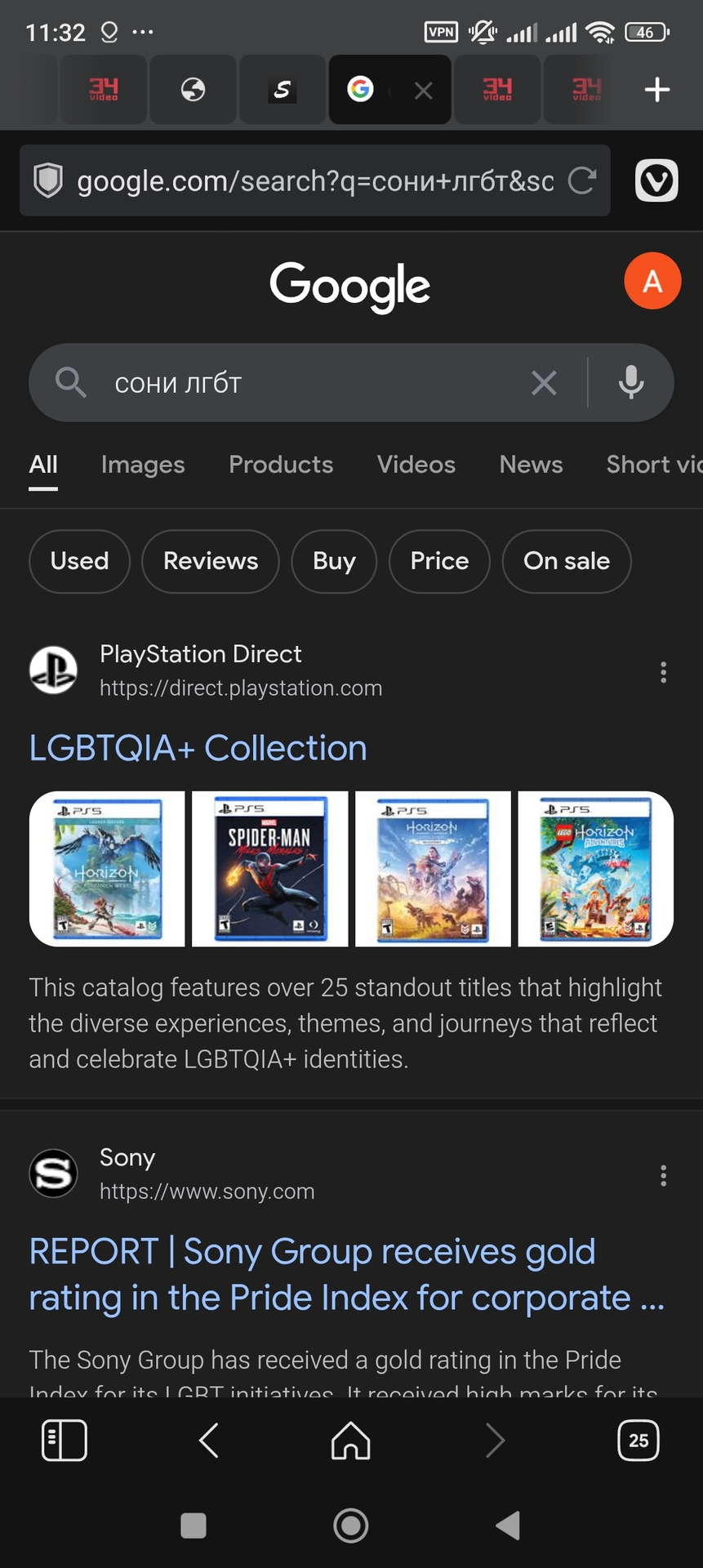Open the new tab plus button
Image resolution: width=703 pixels, height=1568 pixels.
[656, 90]
